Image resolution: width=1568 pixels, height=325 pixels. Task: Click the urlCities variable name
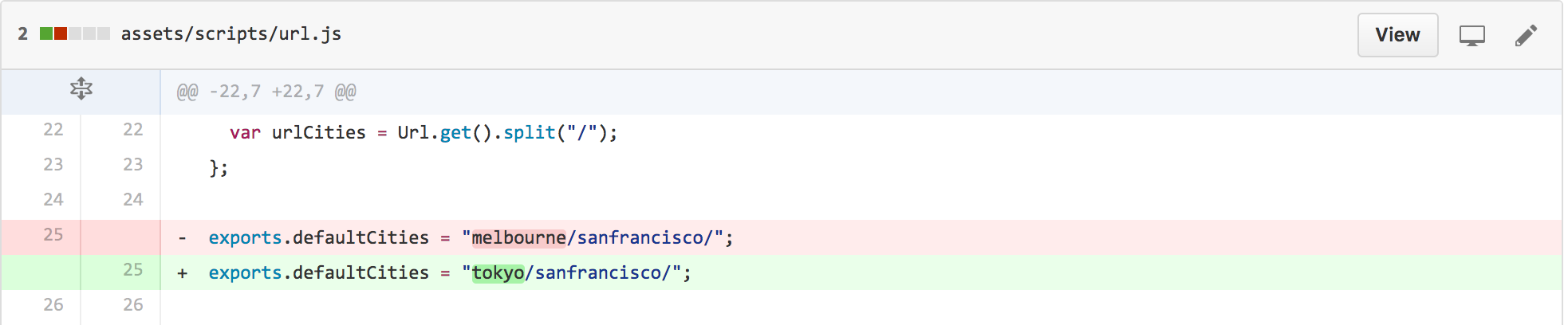pos(318,132)
